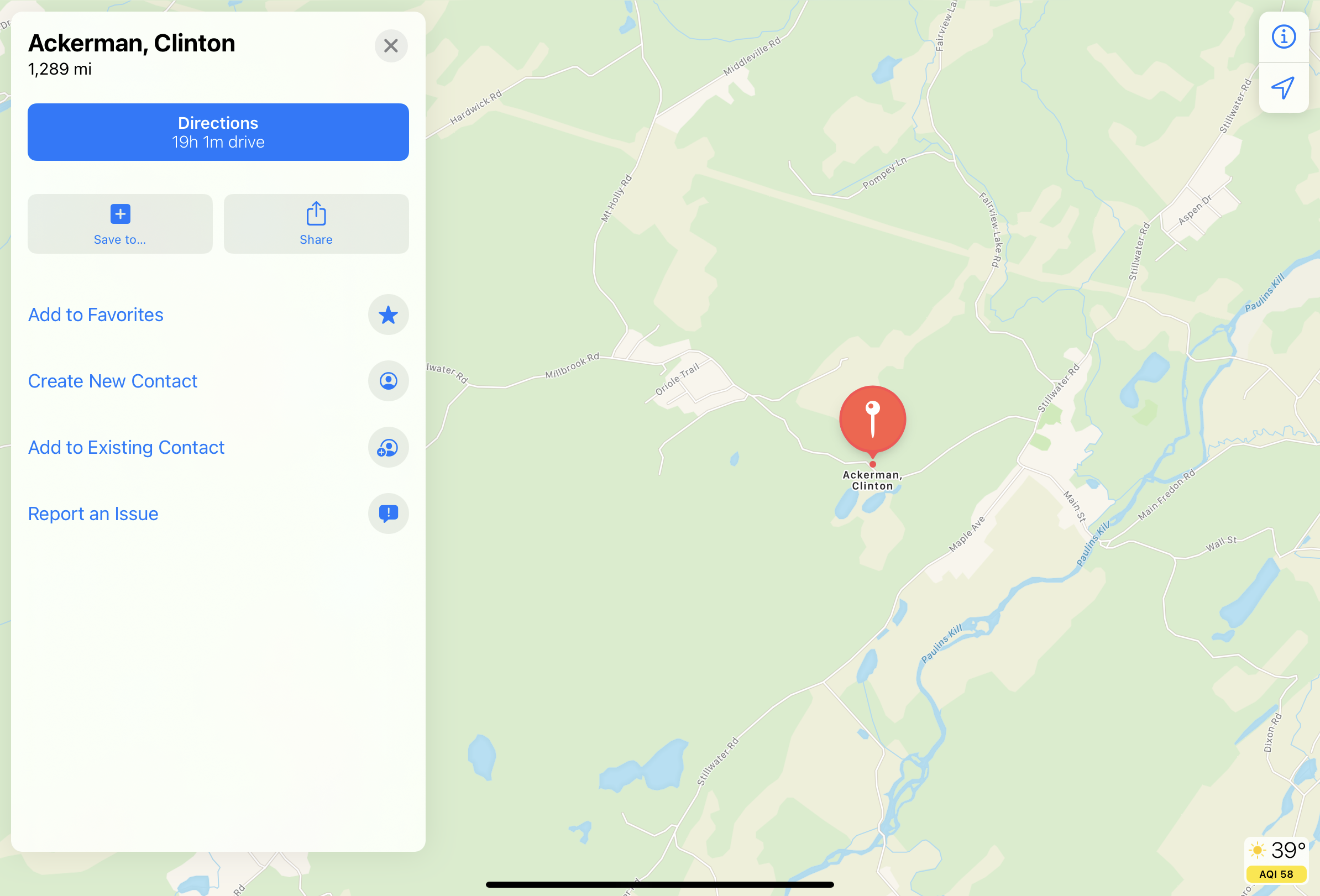1320x896 pixels.
Task: Close the Ackerman, Clinton place card
Action: click(x=391, y=46)
